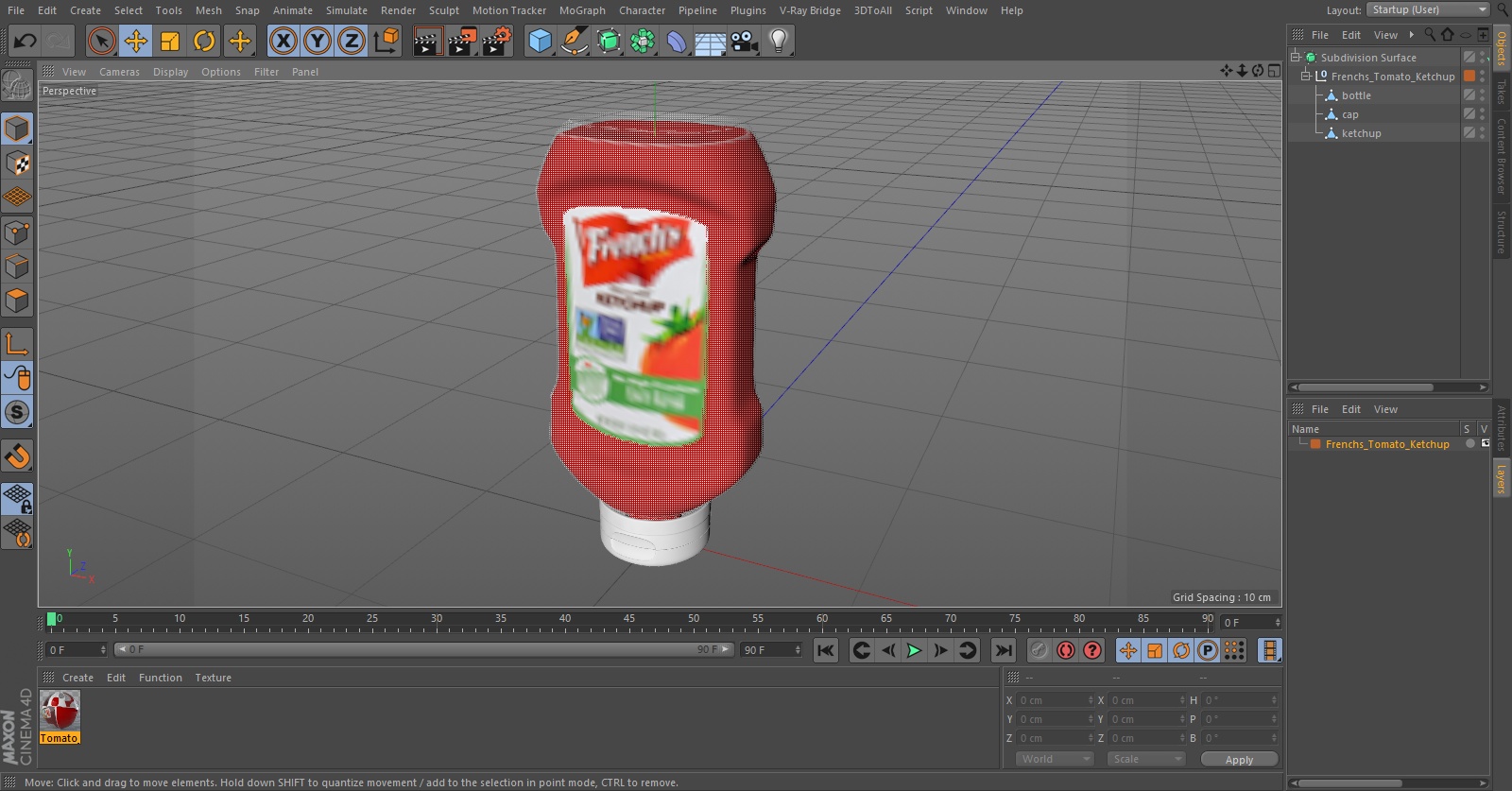Open the deformer objects icon
Viewport: 1512px width, 791px height.
pyautogui.click(x=677, y=41)
